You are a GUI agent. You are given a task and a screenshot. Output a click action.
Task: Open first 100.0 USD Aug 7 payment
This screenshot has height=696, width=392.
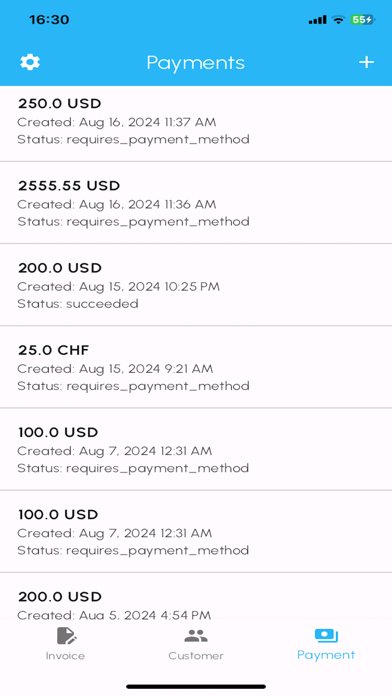coord(196,449)
